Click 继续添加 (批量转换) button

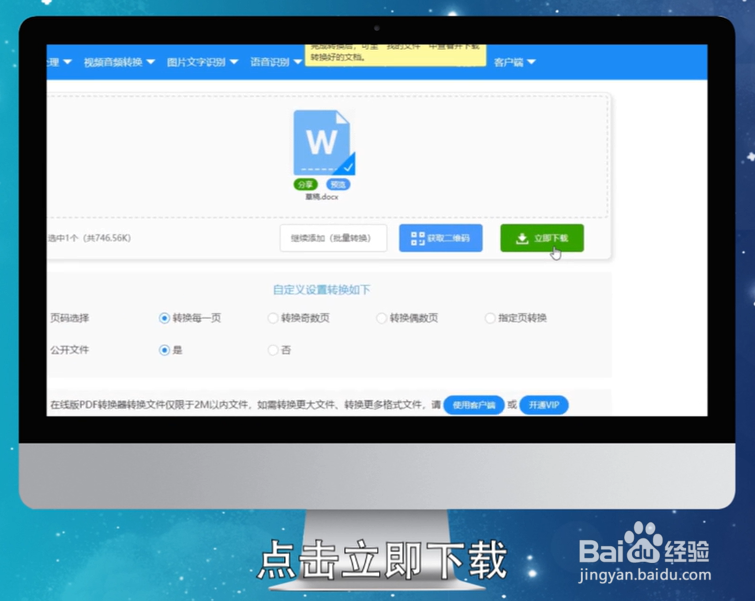(333, 238)
